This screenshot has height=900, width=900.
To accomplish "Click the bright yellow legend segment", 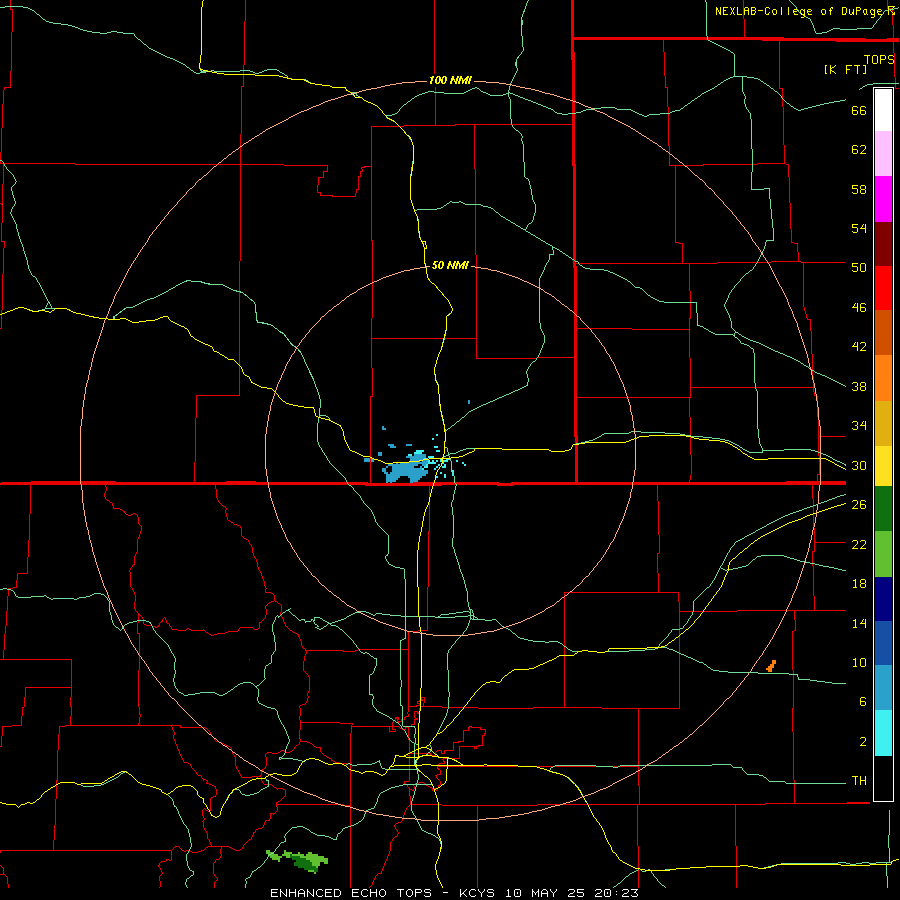I will point(883,466).
